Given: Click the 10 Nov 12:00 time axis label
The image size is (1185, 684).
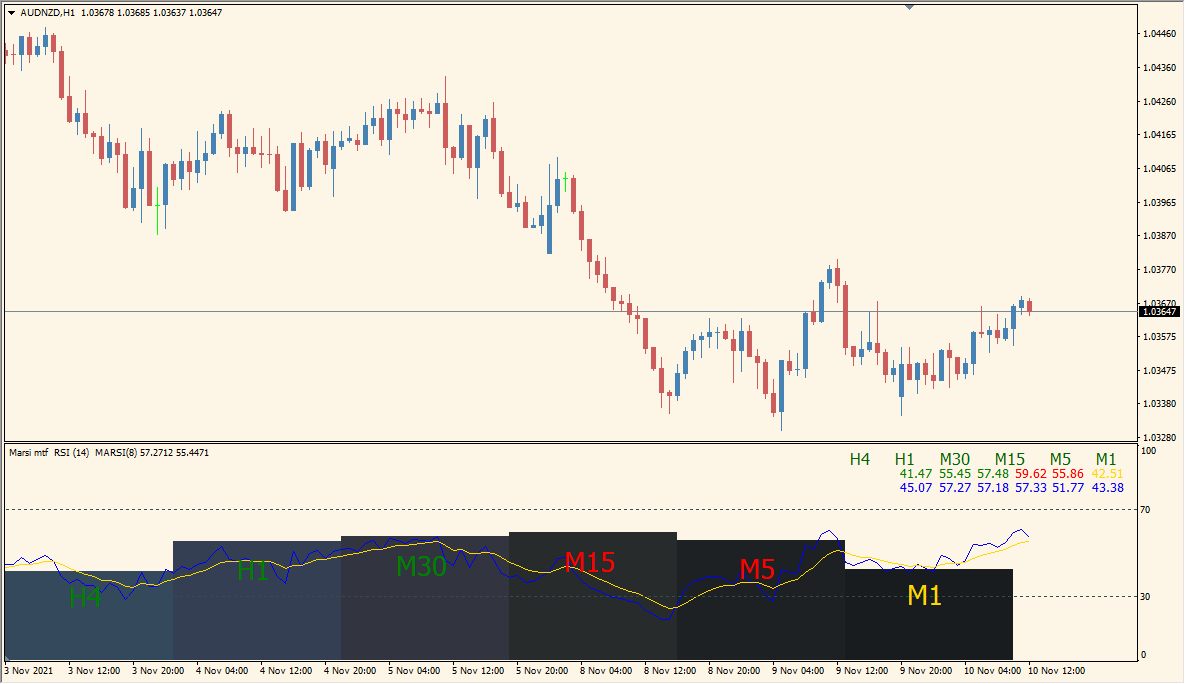Looking at the screenshot, I should pyautogui.click(x=1057, y=670).
